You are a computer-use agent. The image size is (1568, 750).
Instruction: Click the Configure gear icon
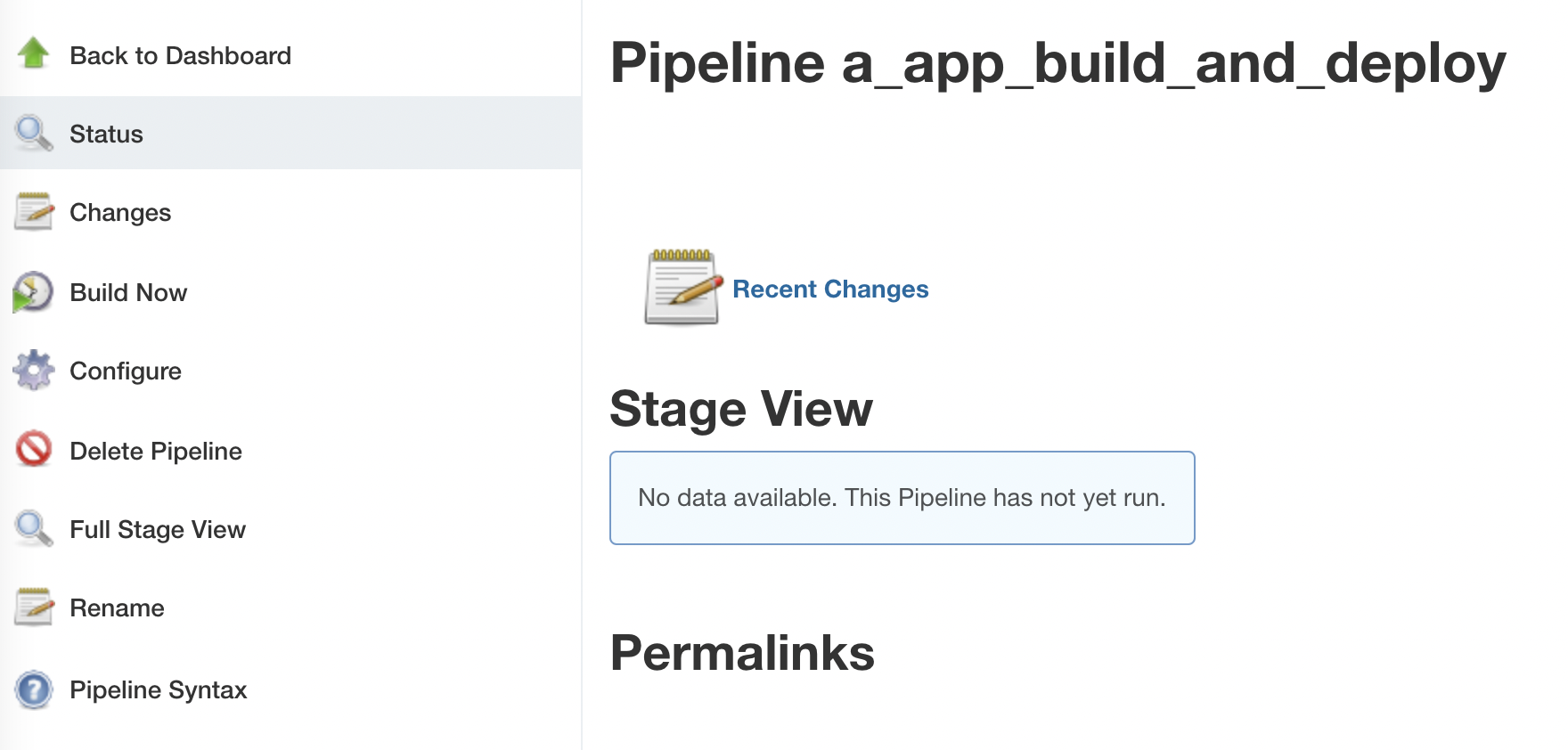(x=34, y=371)
